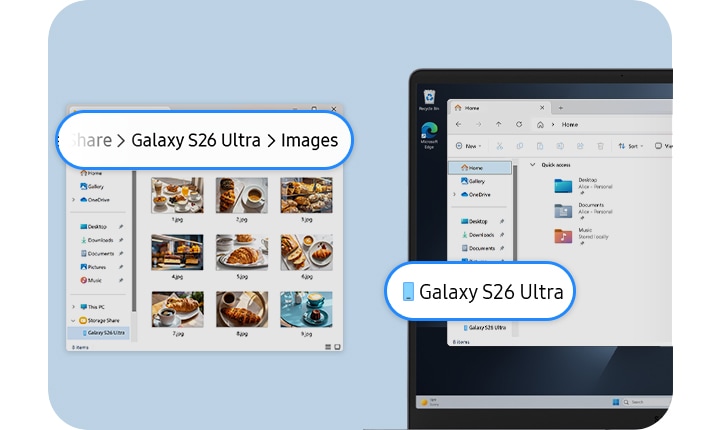This screenshot has height=430, width=720.
Task: Click the Search box on laptop taskbar
Action: point(647,402)
